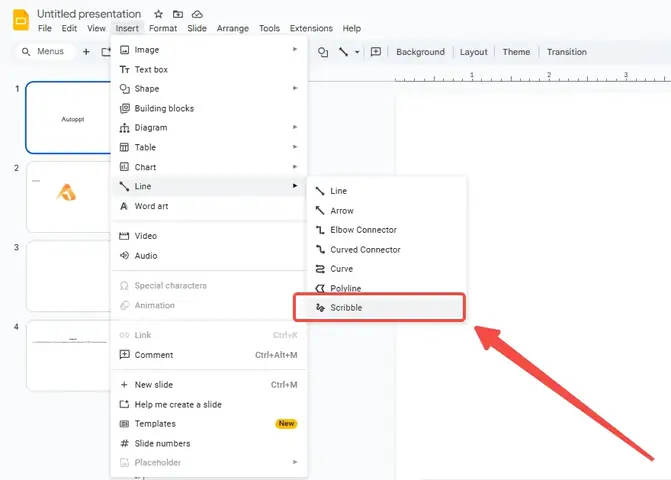Image resolution: width=671 pixels, height=480 pixels.
Task: Pick Arrow from the Line submenu
Action: [x=386, y=210]
